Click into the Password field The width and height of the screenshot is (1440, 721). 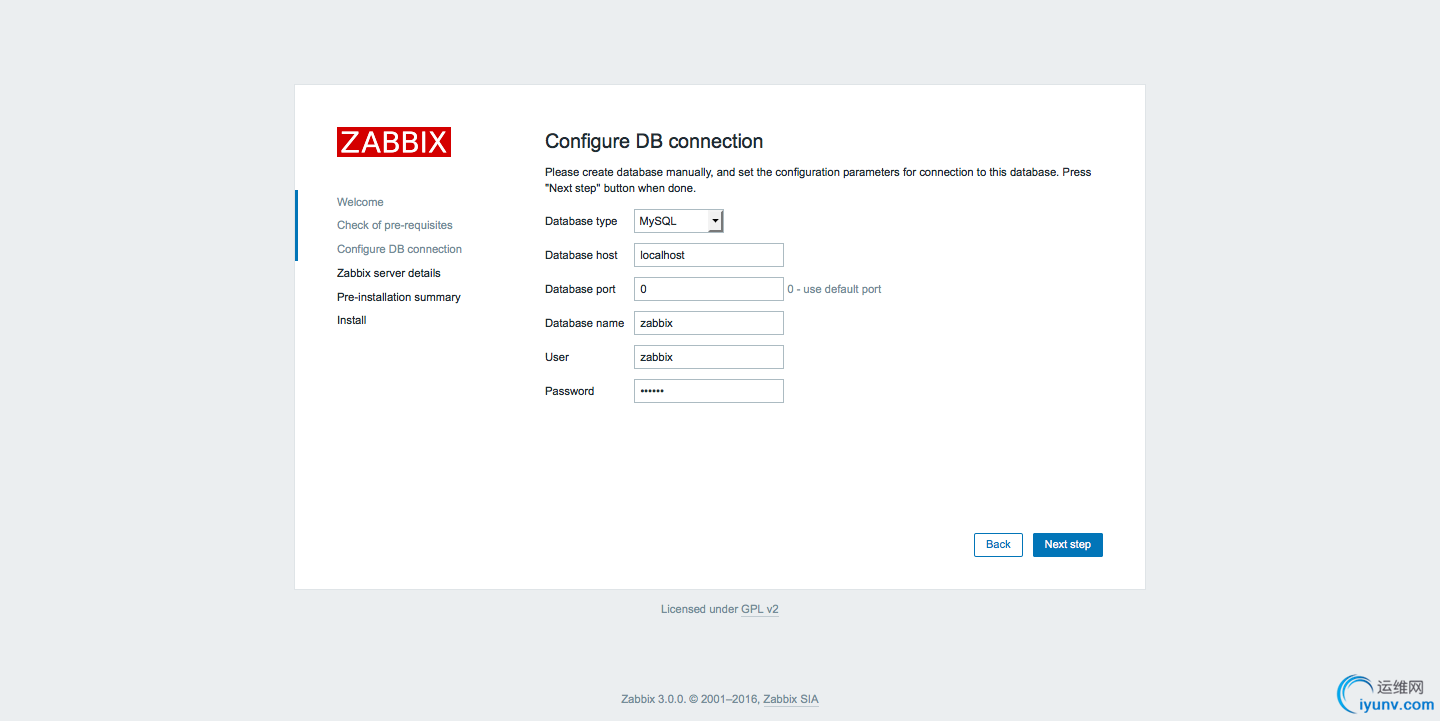coord(709,391)
